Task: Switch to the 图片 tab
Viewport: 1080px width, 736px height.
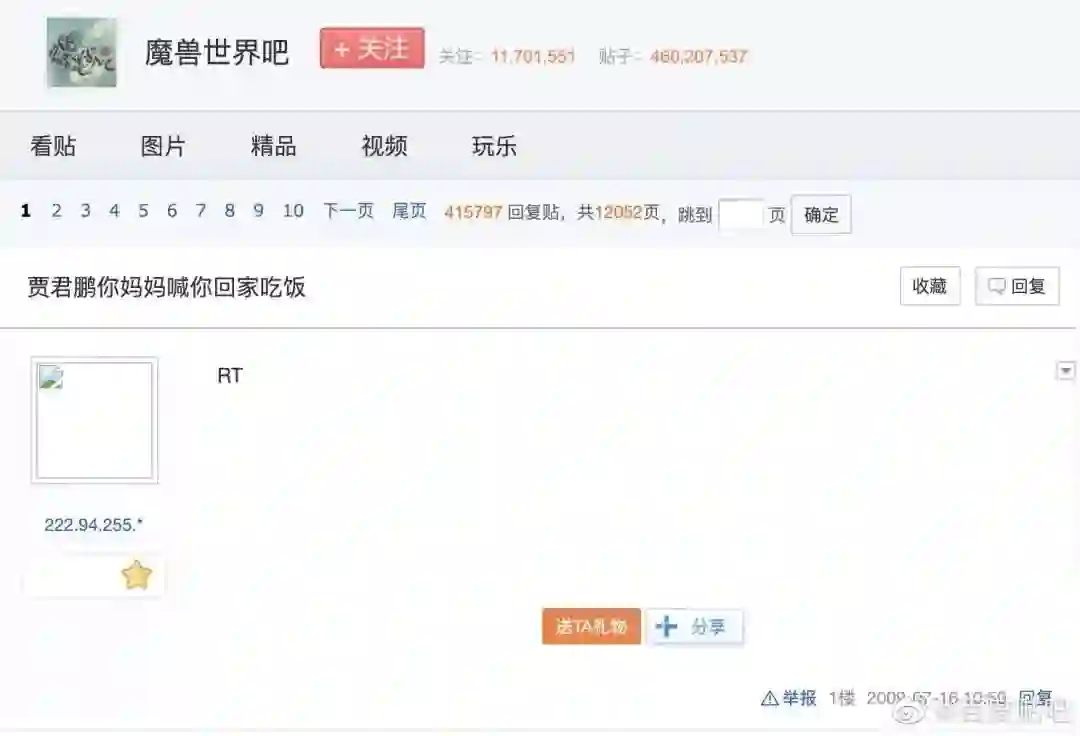Action: click(x=163, y=146)
